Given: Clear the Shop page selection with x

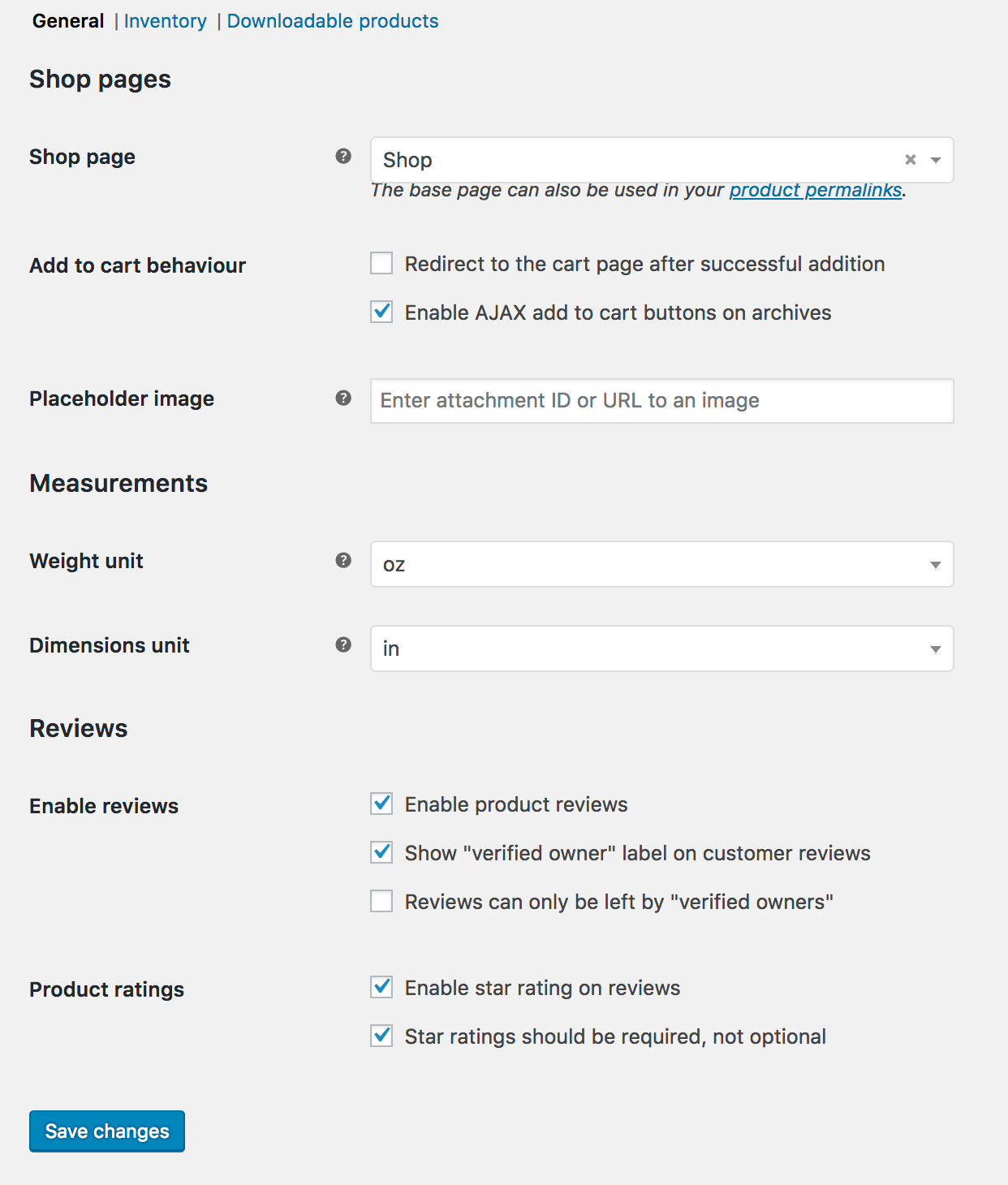Looking at the screenshot, I should pos(911,160).
